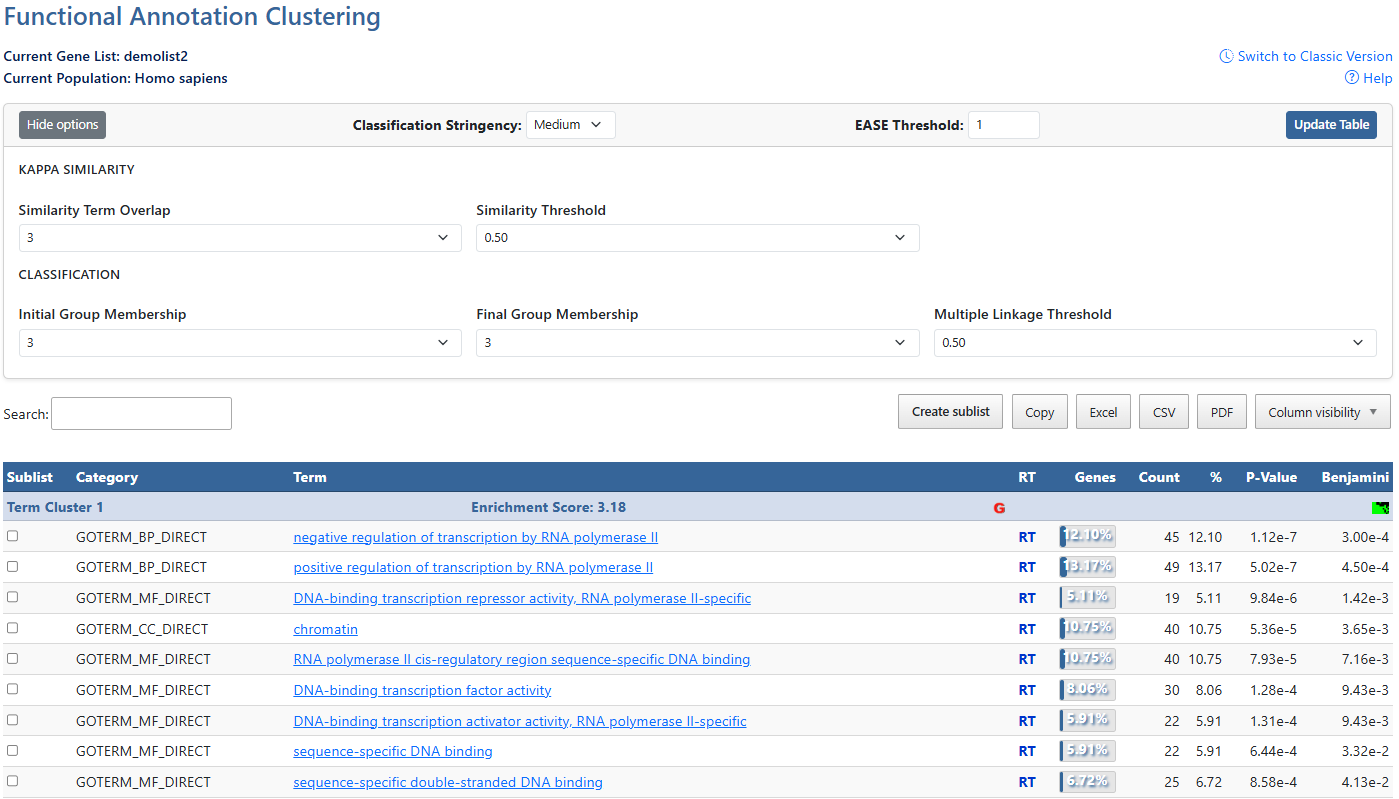1399x799 pixels.
Task: Click the 12.10% gene bar for negative regulation
Action: coord(1086,536)
